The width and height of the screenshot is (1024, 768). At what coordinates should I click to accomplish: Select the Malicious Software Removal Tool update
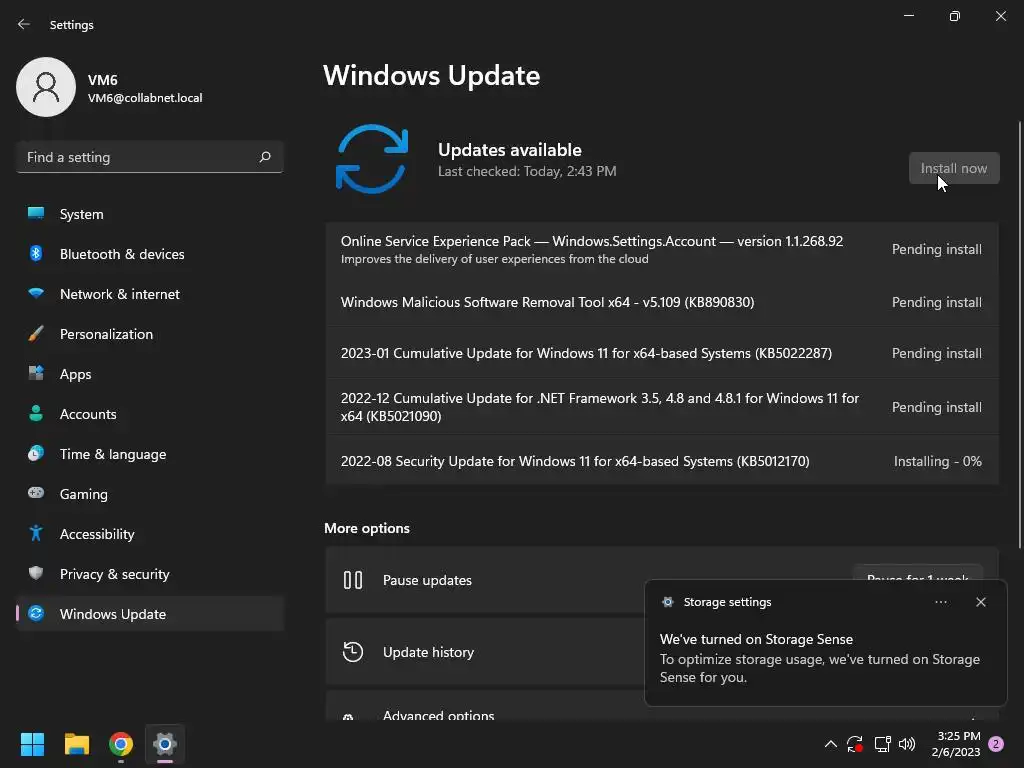pyautogui.click(x=662, y=302)
